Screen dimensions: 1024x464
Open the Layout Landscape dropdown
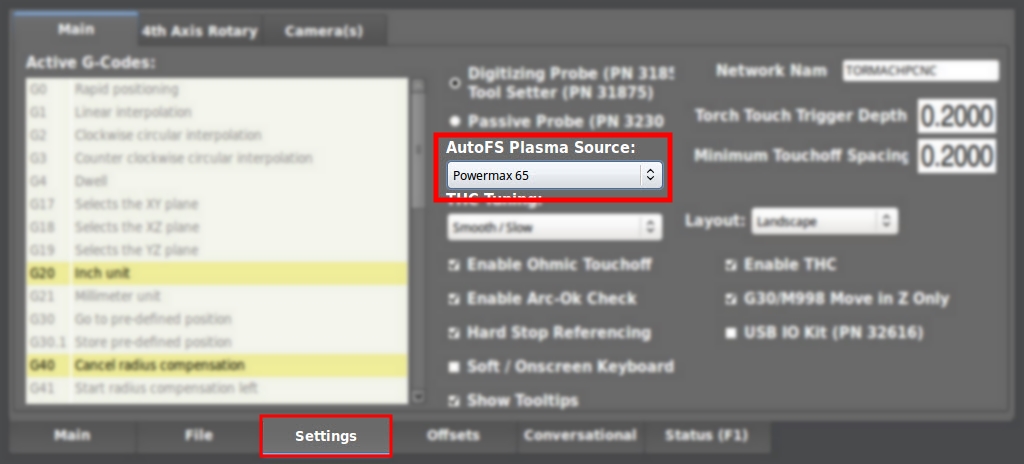823,221
